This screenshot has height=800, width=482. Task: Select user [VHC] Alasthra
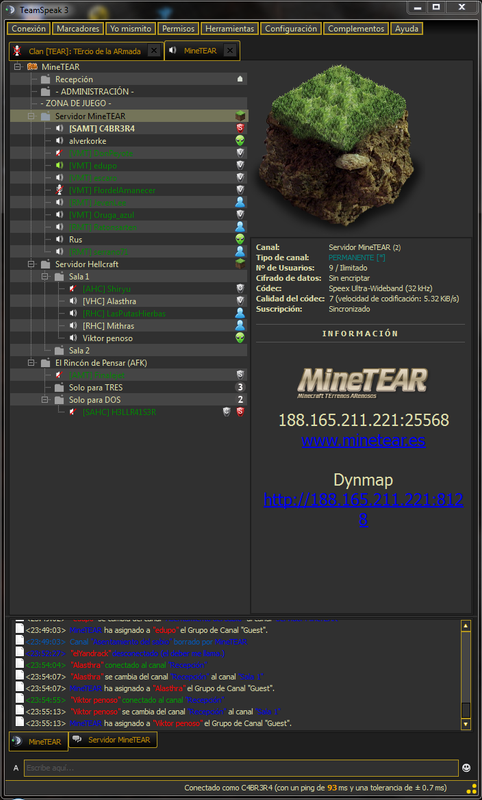(109, 301)
